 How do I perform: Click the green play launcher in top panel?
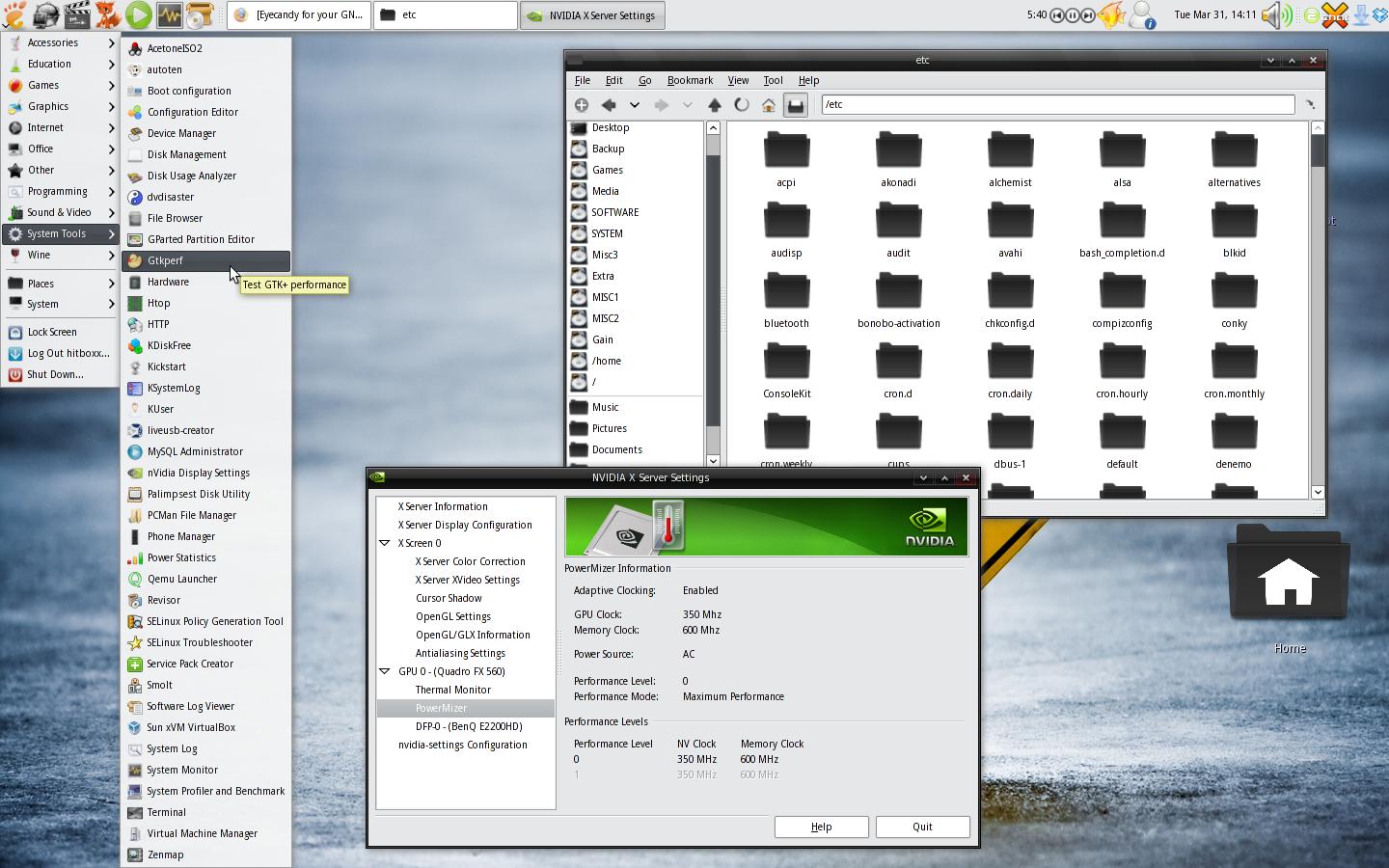pos(139,14)
